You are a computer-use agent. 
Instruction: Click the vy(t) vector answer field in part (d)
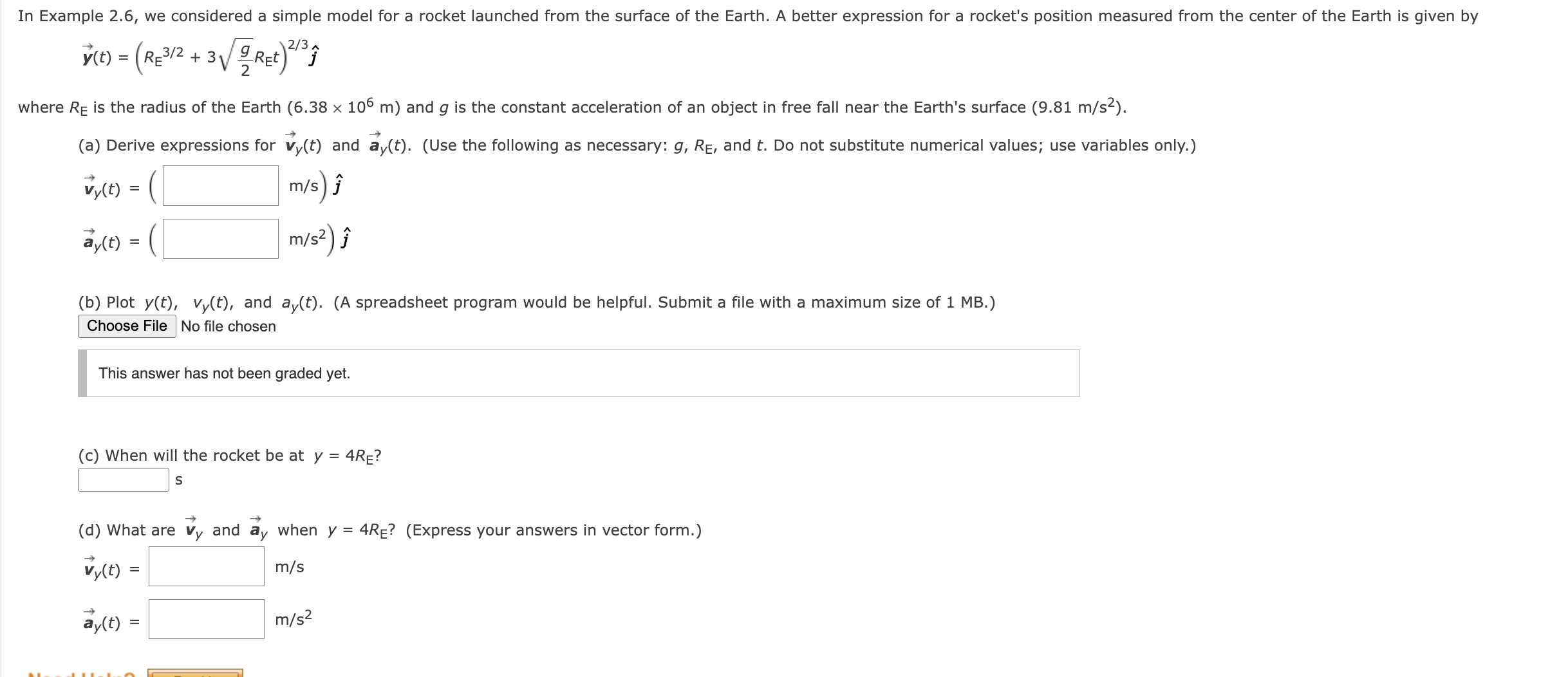coord(206,567)
